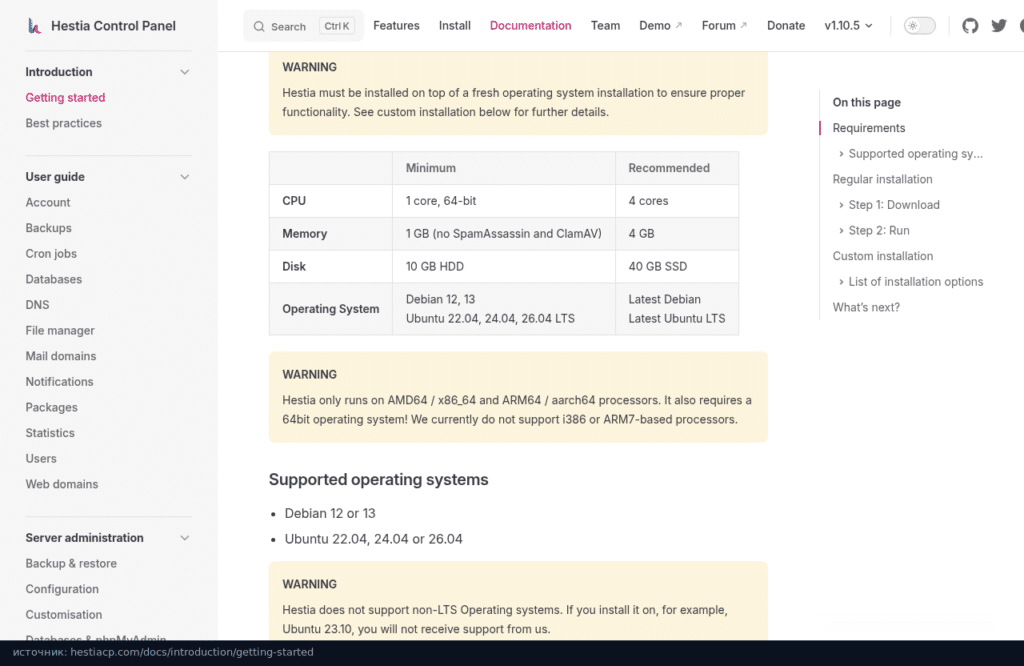Image resolution: width=1024 pixels, height=666 pixels.
Task: Jump to Supported operating systems outline entry
Action: [916, 153]
